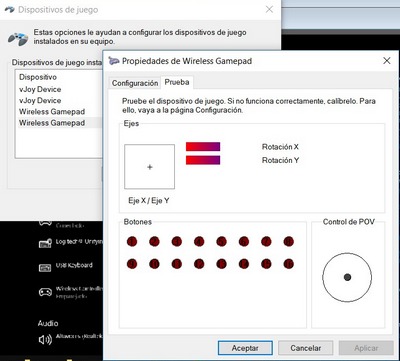This screenshot has height=361, width=400.
Task: Click the button 12 indicator light
Action: 199,264
